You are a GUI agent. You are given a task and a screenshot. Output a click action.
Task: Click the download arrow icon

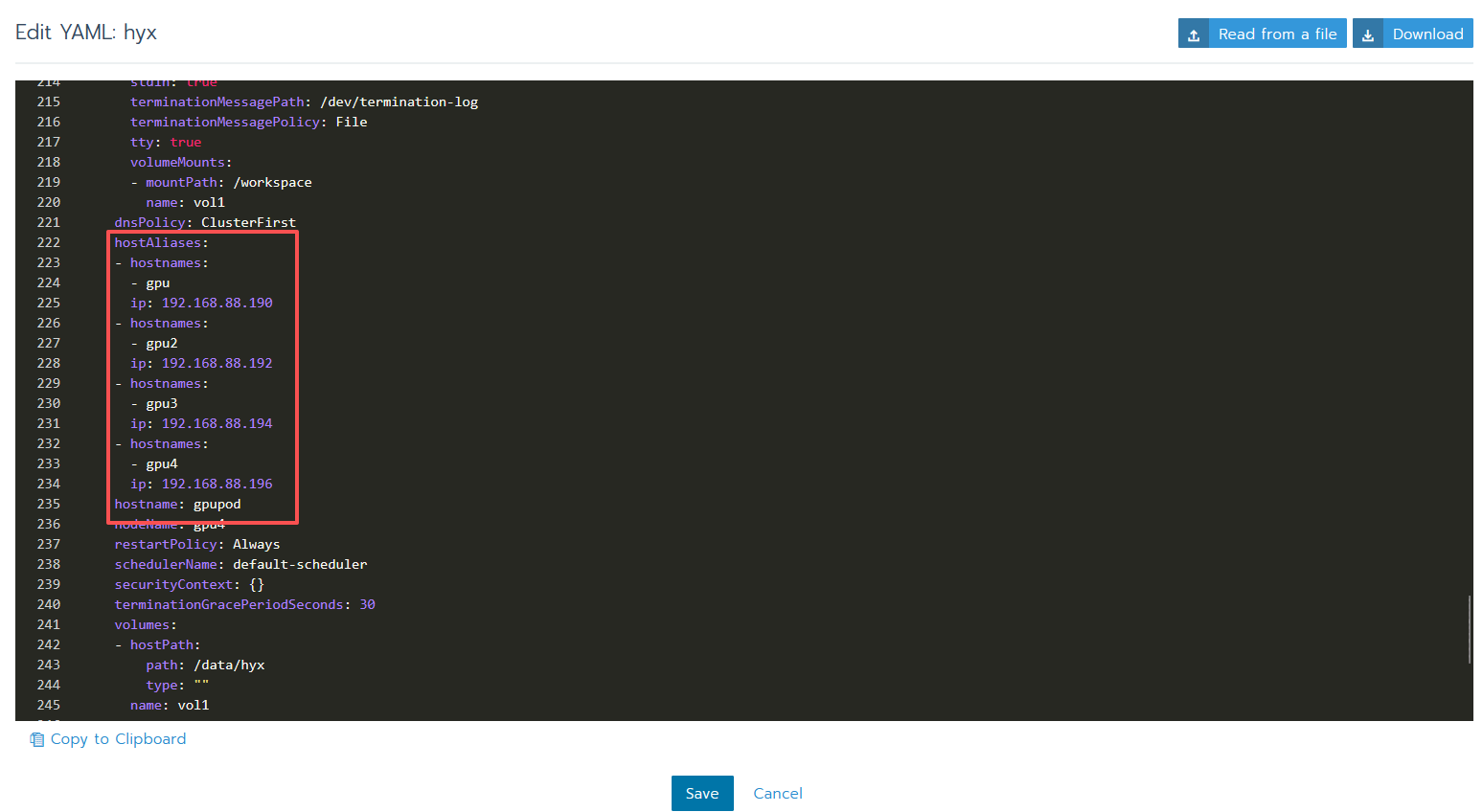1368,34
